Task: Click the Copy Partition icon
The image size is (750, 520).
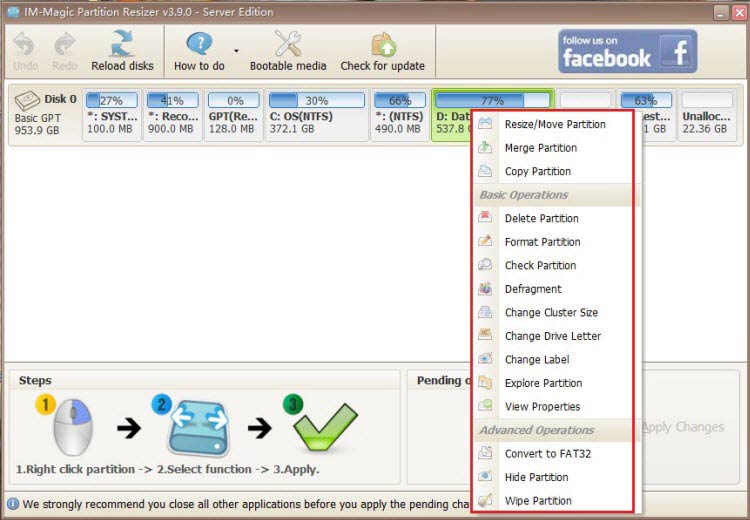Action: (x=485, y=170)
